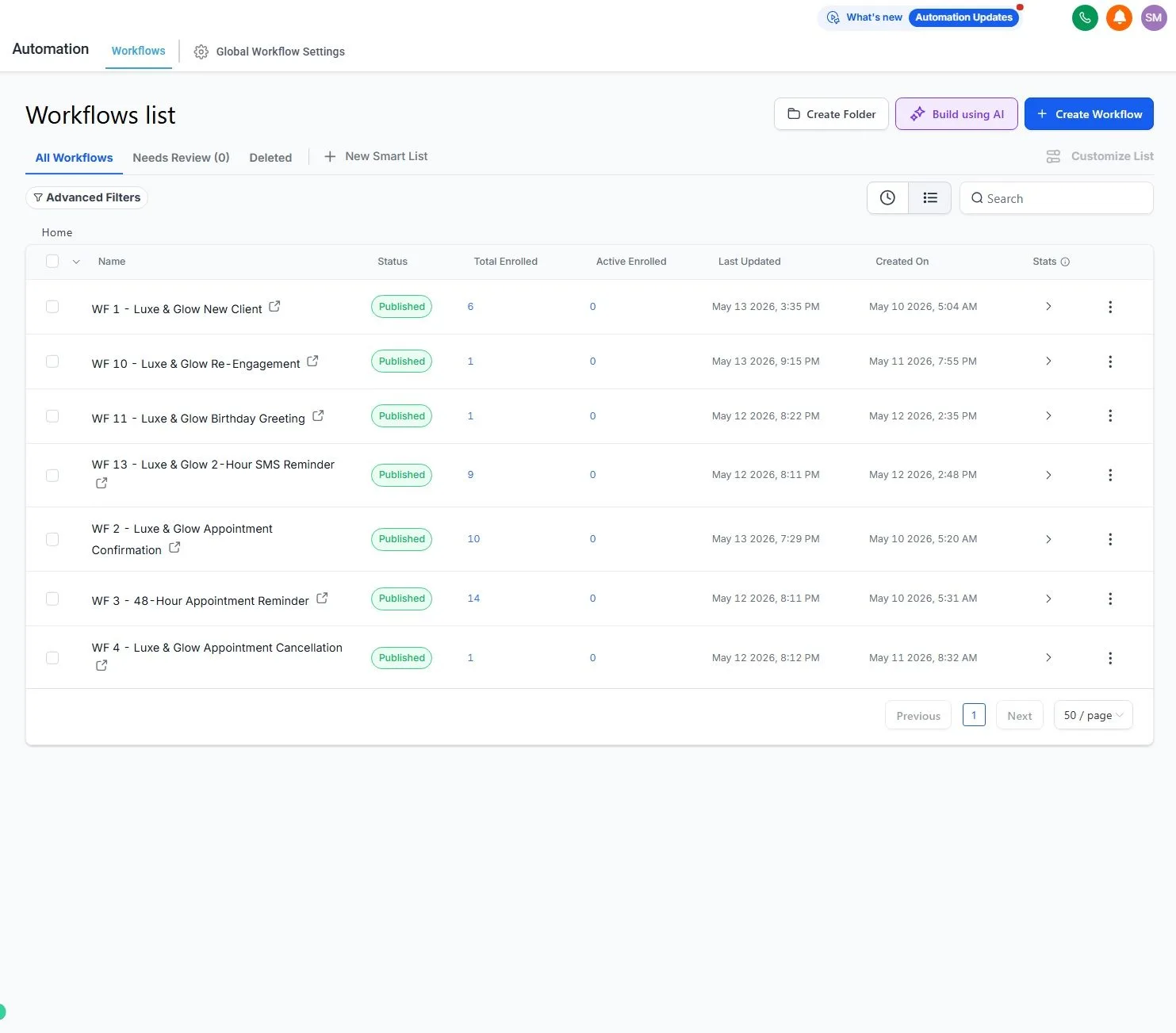
Task: Open three-dot menu for WF 4 row
Action: point(1110,658)
